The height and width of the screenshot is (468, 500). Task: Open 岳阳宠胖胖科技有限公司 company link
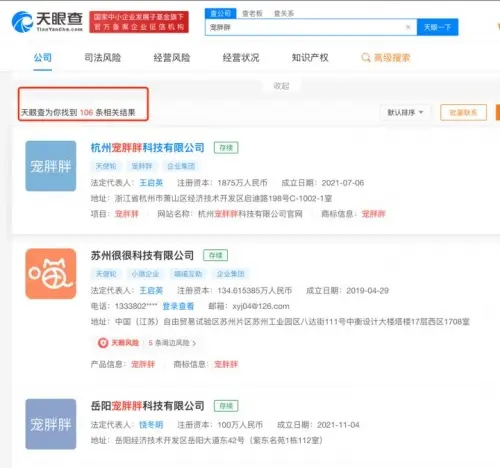pyautogui.click(x=147, y=406)
